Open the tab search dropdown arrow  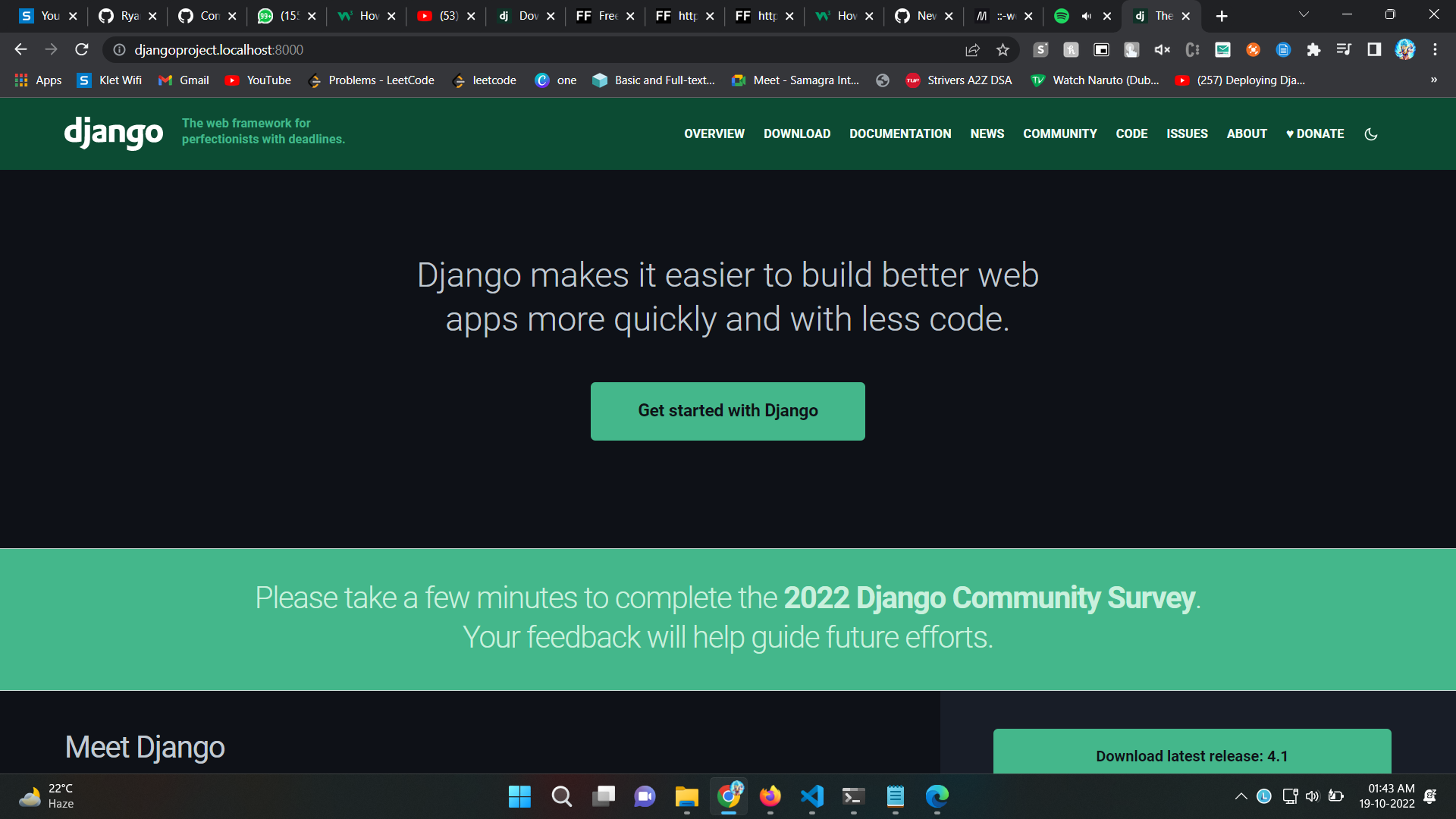click(1303, 14)
